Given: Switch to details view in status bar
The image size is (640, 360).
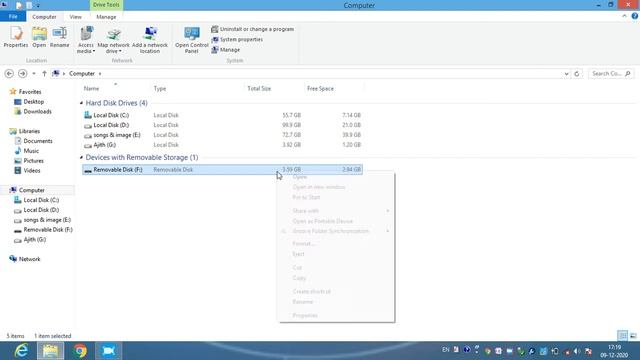Looking at the screenshot, I should [622, 336].
